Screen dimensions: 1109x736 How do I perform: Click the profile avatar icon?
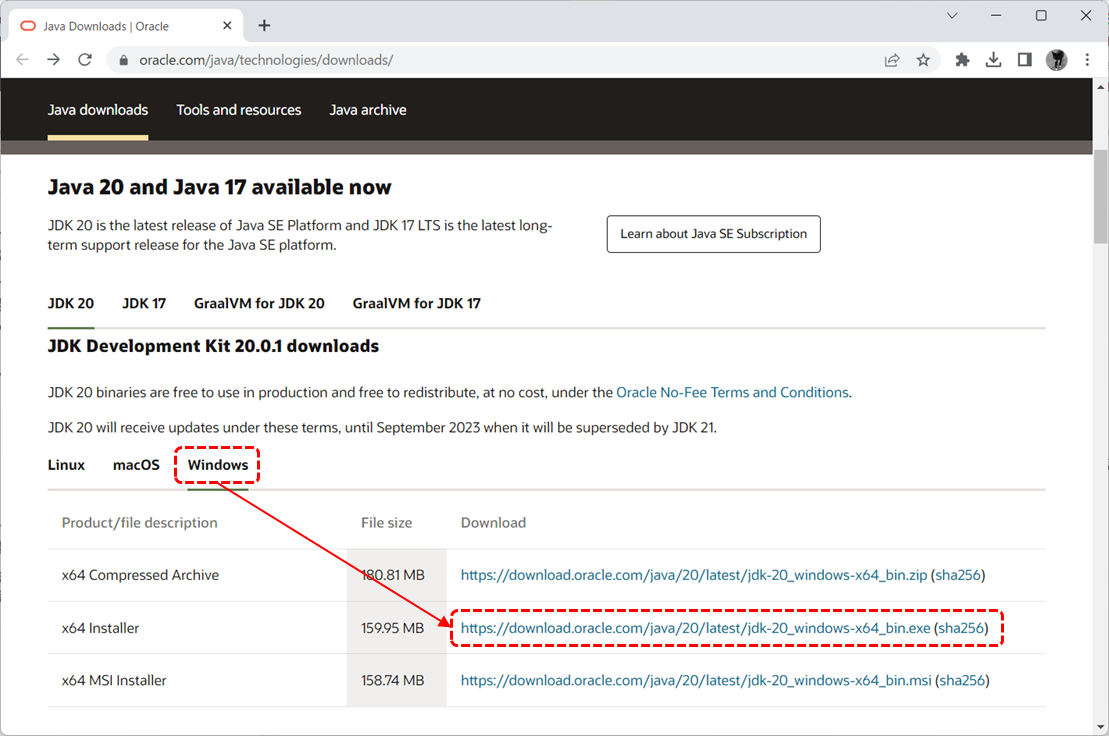click(1057, 60)
